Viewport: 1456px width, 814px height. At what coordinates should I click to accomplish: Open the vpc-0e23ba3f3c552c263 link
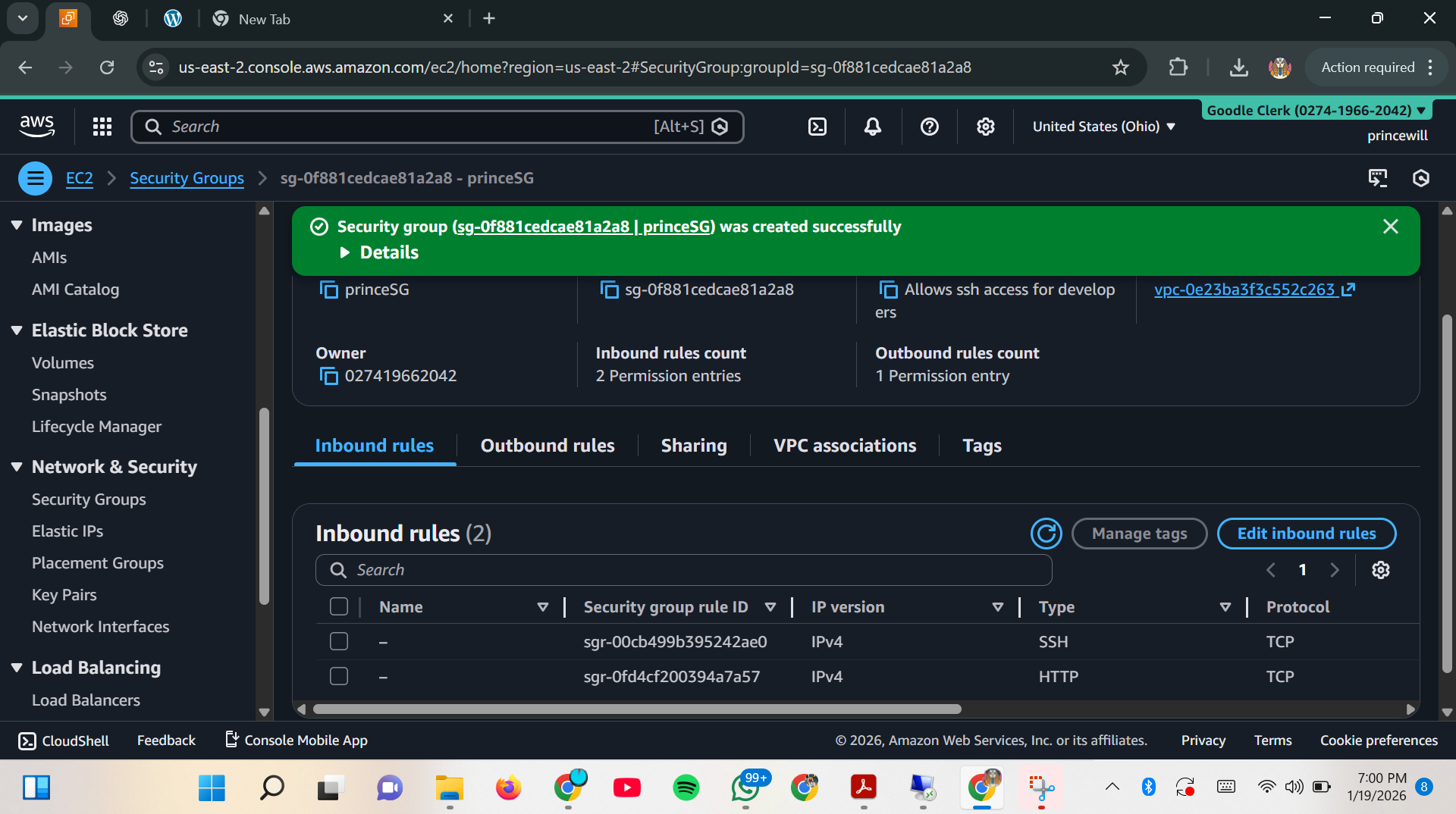(x=1254, y=290)
